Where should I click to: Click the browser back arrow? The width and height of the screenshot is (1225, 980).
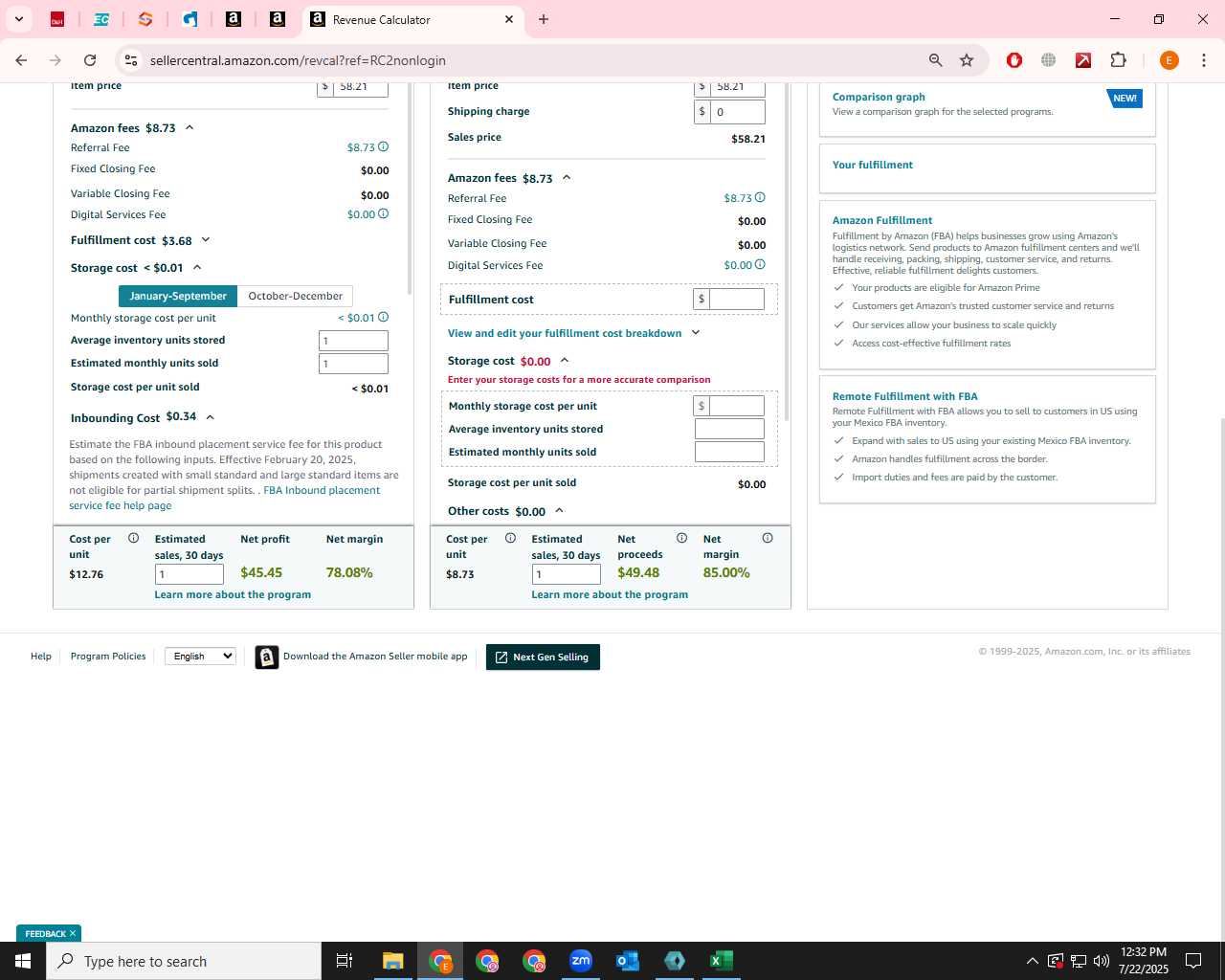coord(21,60)
